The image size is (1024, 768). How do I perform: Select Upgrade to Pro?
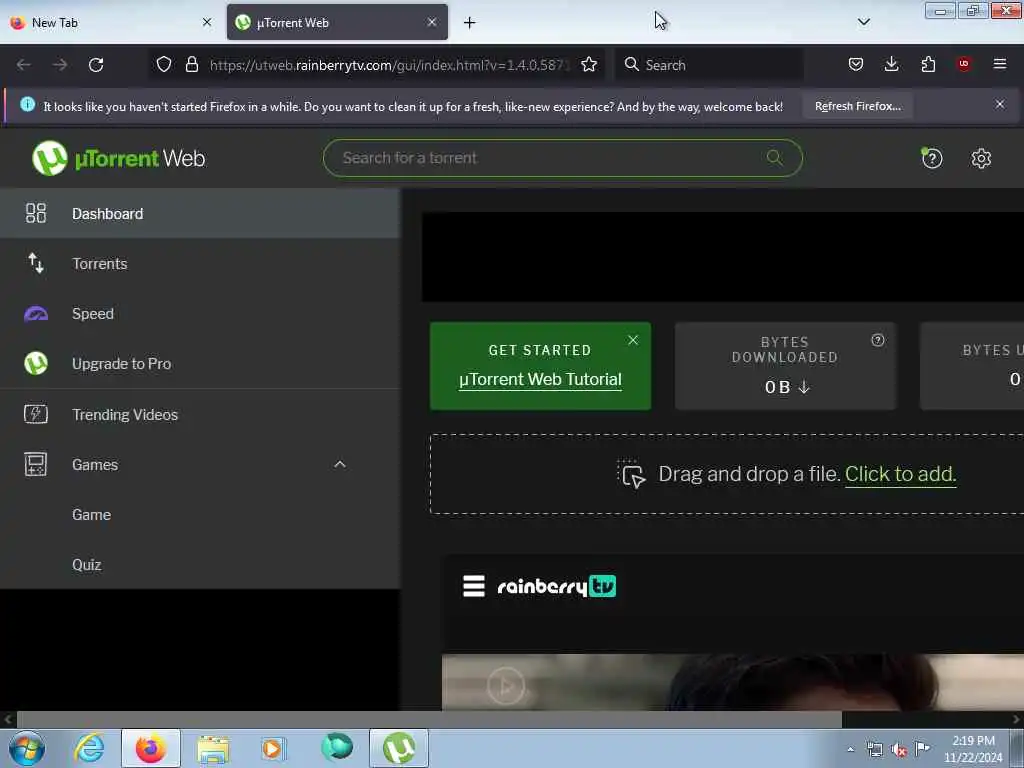[200, 364]
